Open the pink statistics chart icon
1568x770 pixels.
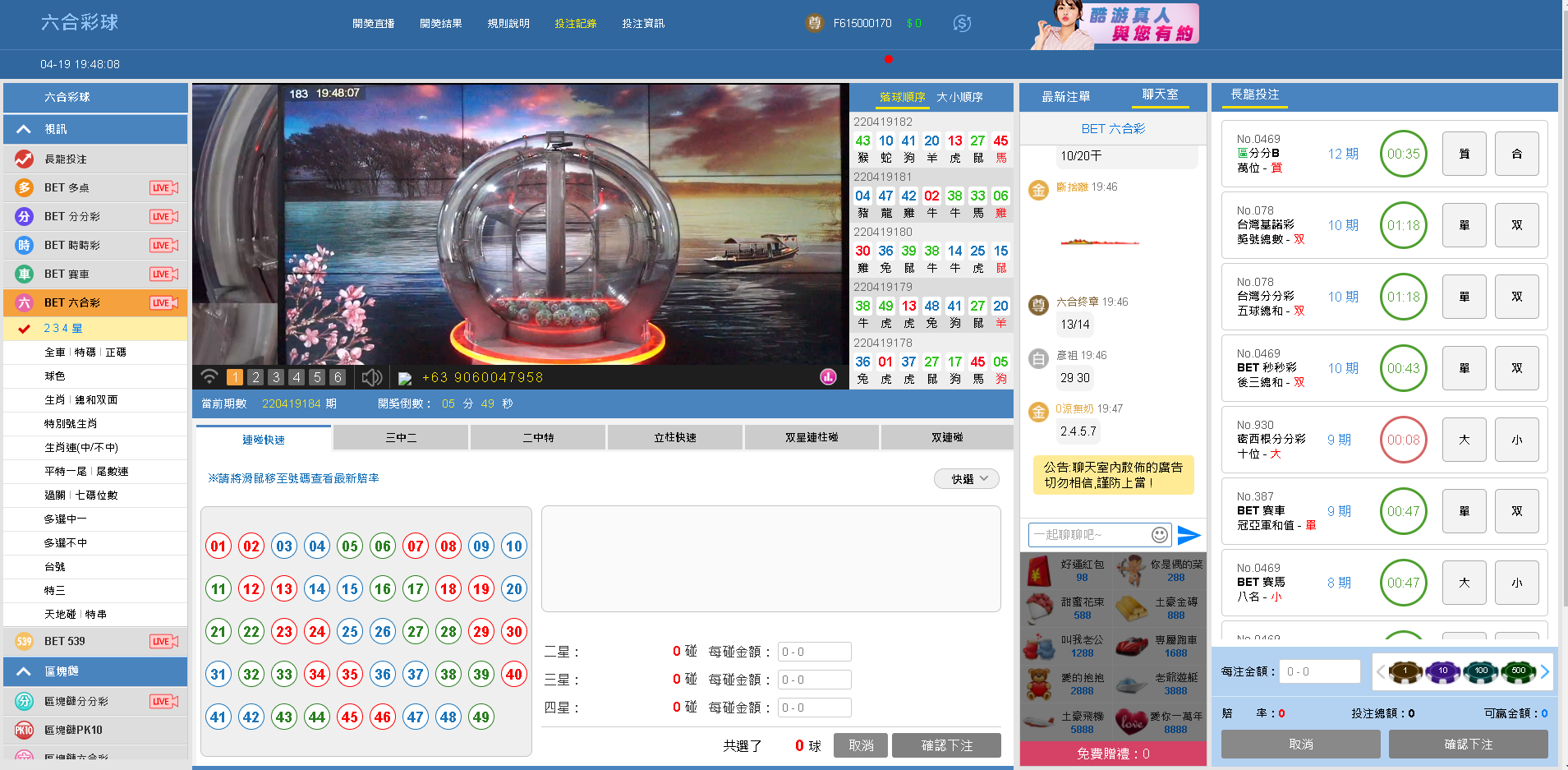click(828, 377)
